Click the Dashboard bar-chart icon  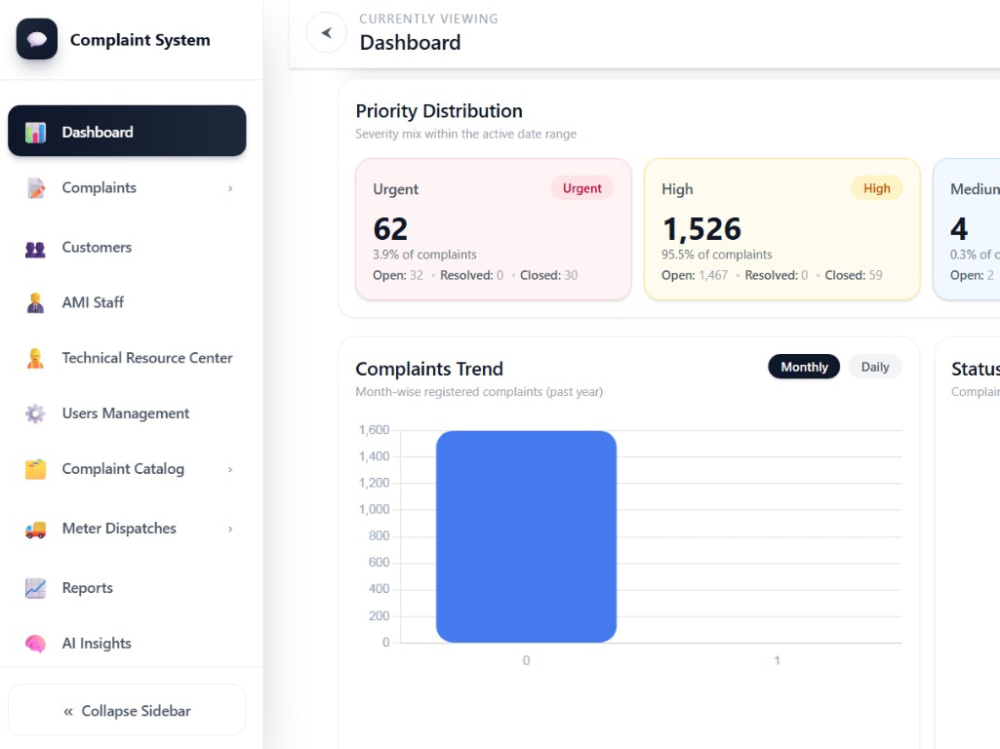tap(35, 132)
